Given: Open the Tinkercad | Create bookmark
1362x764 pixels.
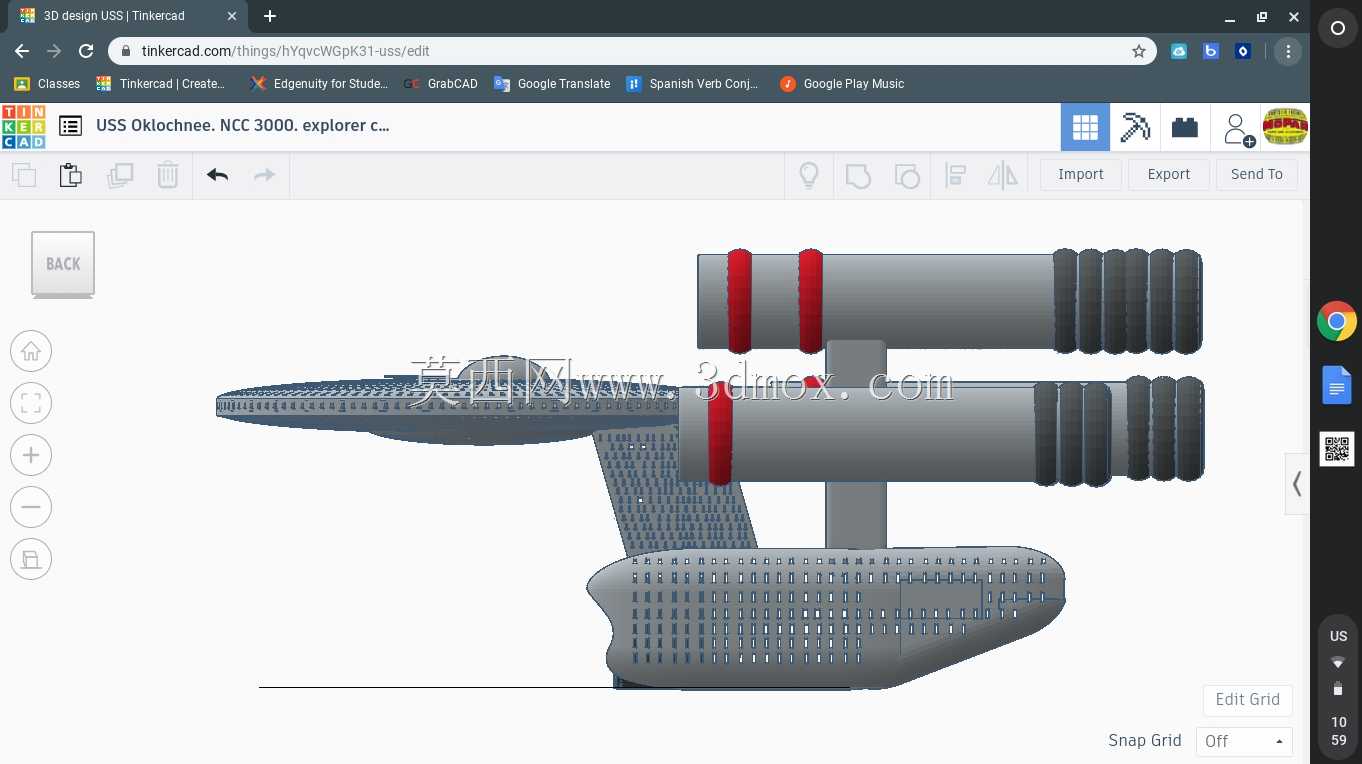Looking at the screenshot, I should click(161, 84).
